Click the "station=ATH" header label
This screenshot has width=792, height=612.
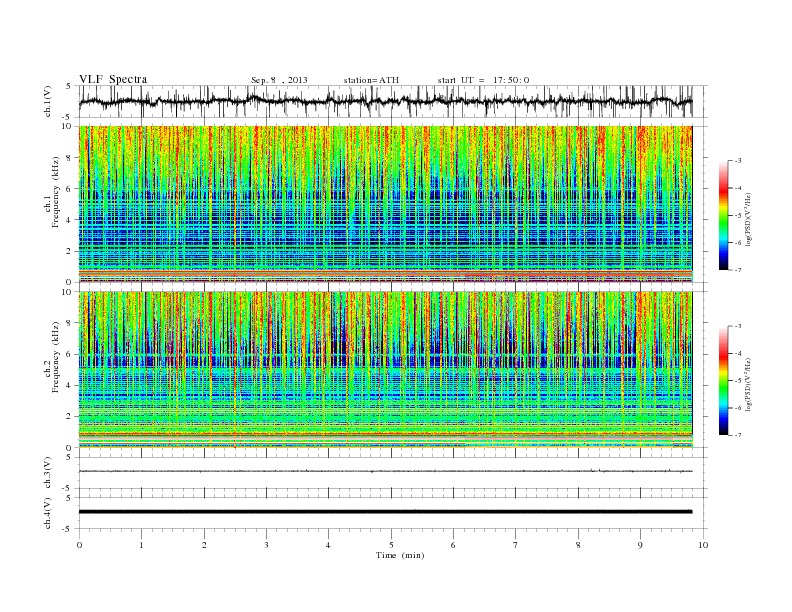coord(371,80)
